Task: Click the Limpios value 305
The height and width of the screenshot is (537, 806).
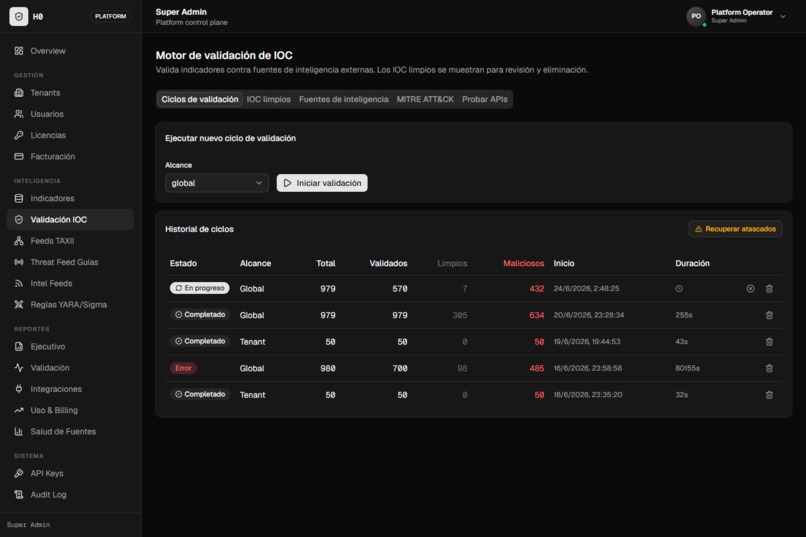Action: [x=460, y=315]
